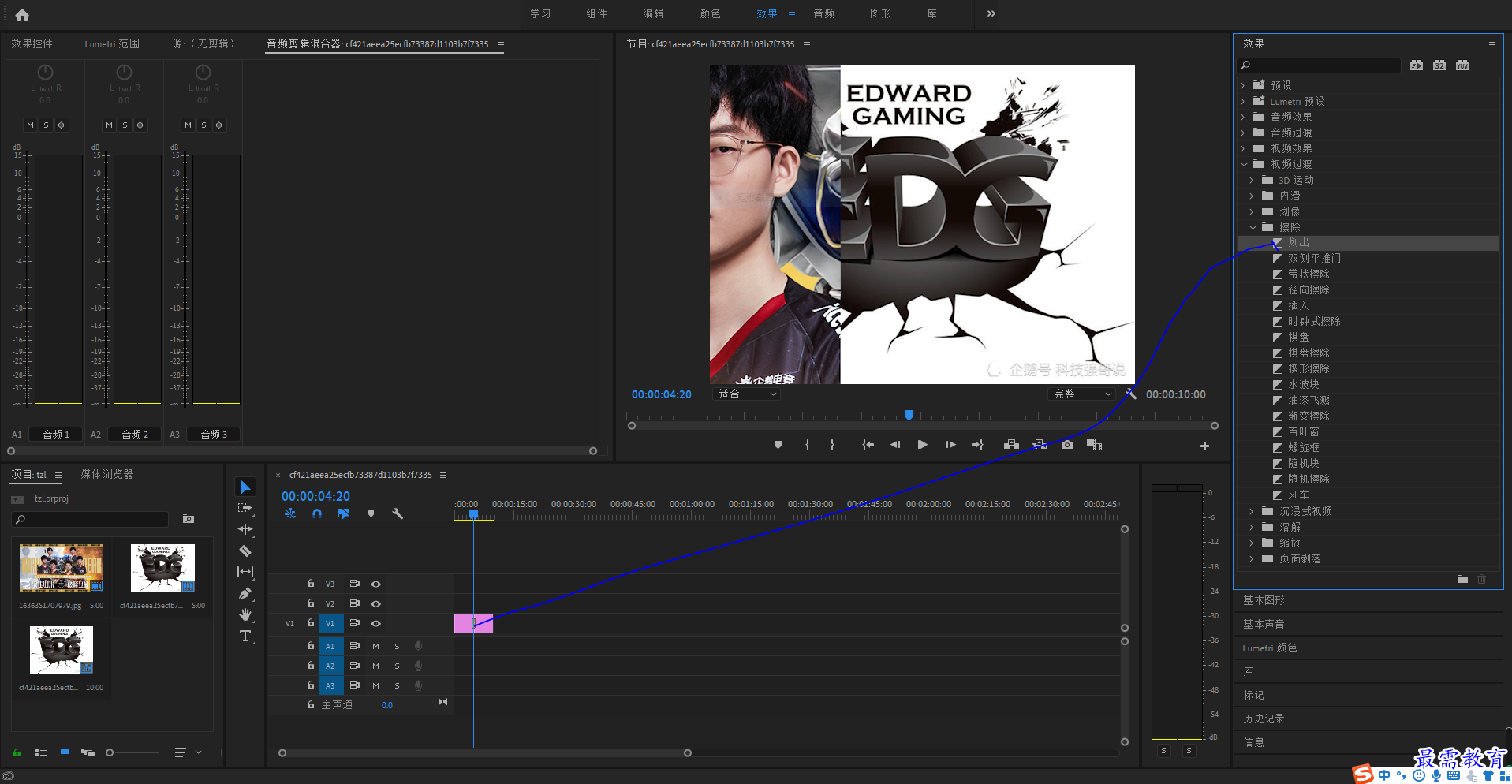
Task: Expand the 溶解 folder
Action: [x=1252, y=527]
